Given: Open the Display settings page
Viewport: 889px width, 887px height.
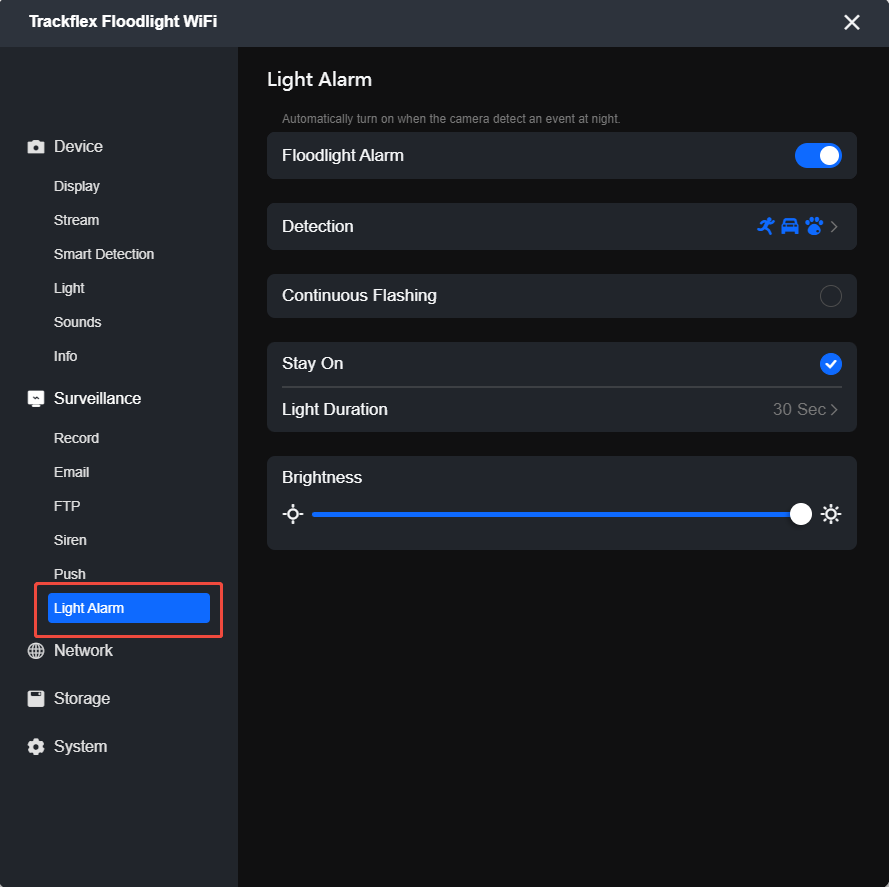Looking at the screenshot, I should tap(77, 187).
